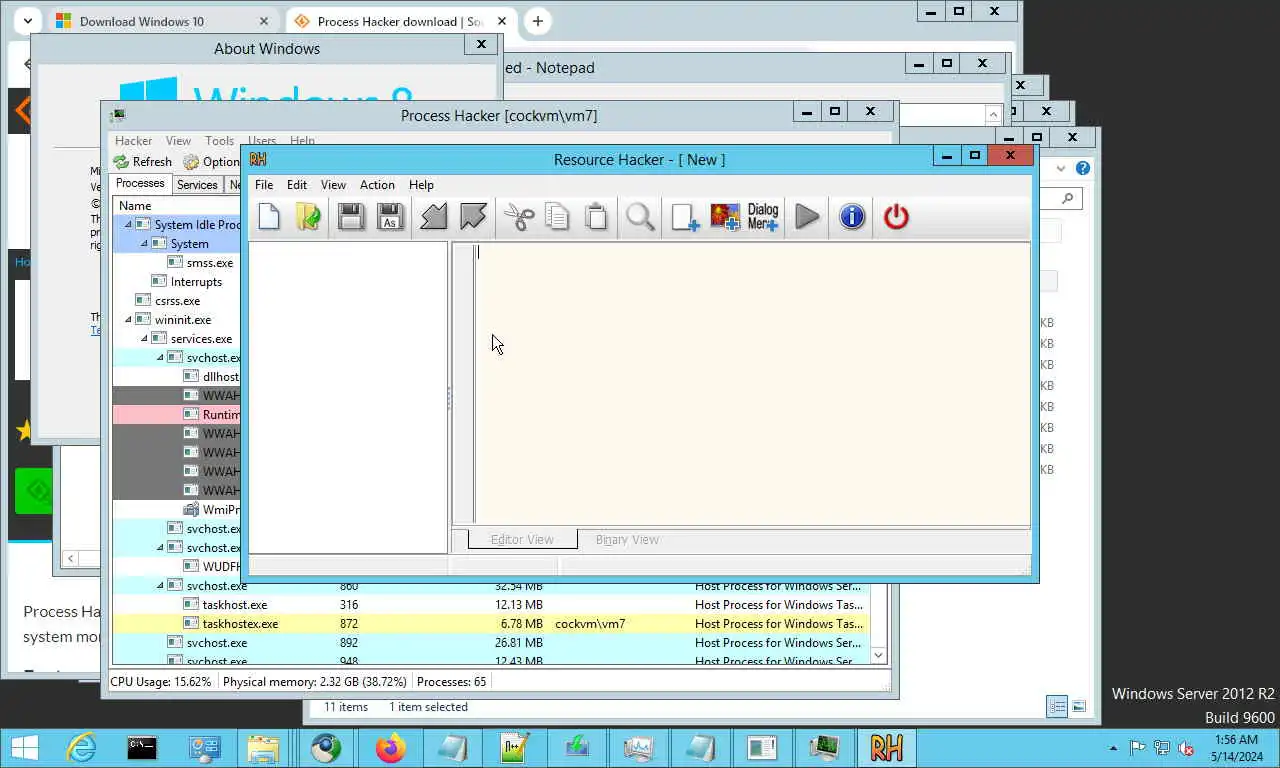The image size is (1280, 768).
Task: Open the Resource Hacker File menu
Action: click(264, 185)
